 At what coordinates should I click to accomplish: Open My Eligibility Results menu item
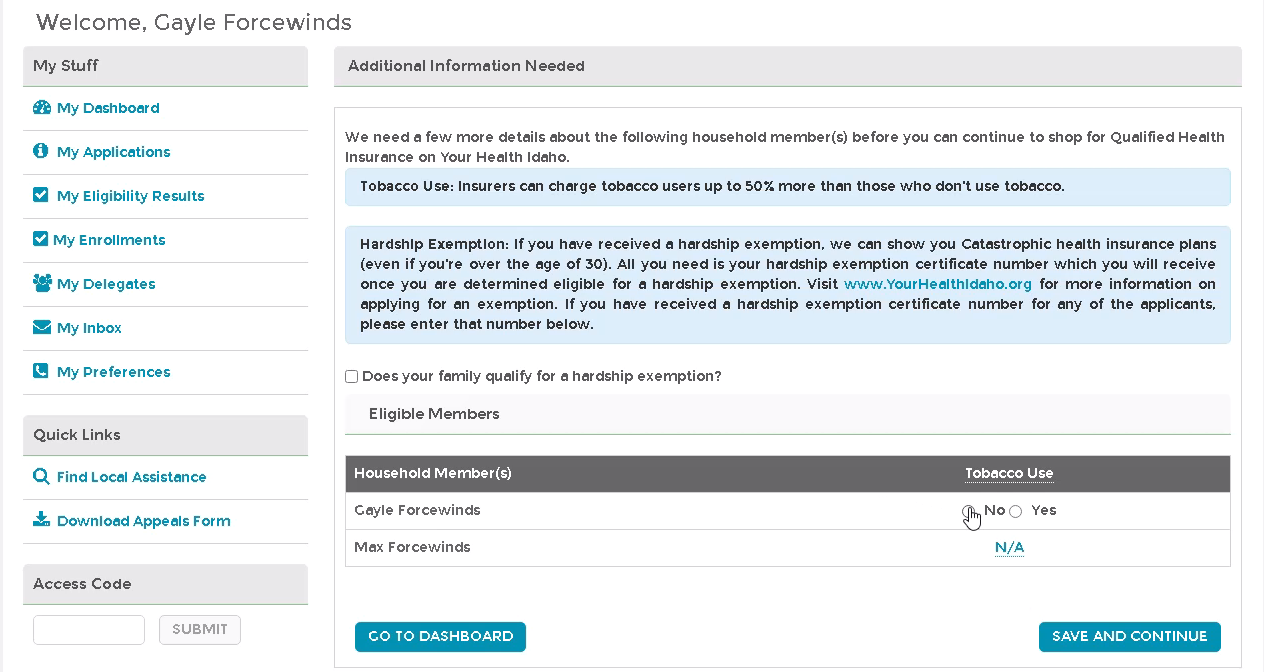point(130,196)
